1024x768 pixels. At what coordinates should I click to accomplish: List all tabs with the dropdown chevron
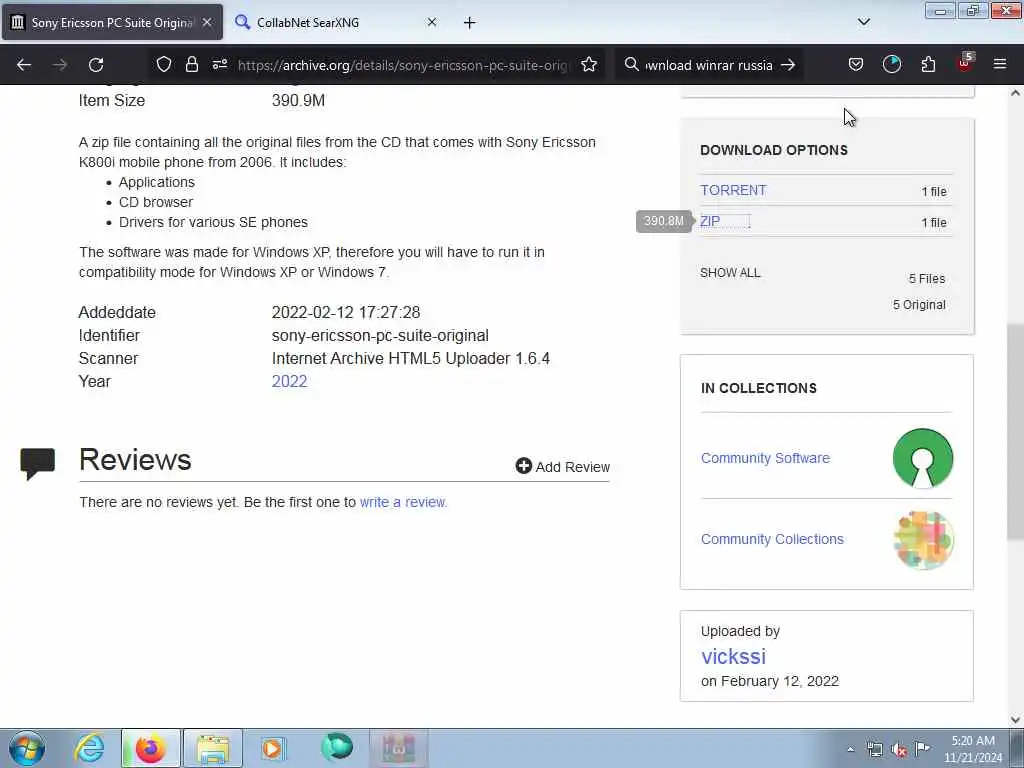pos(864,22)
